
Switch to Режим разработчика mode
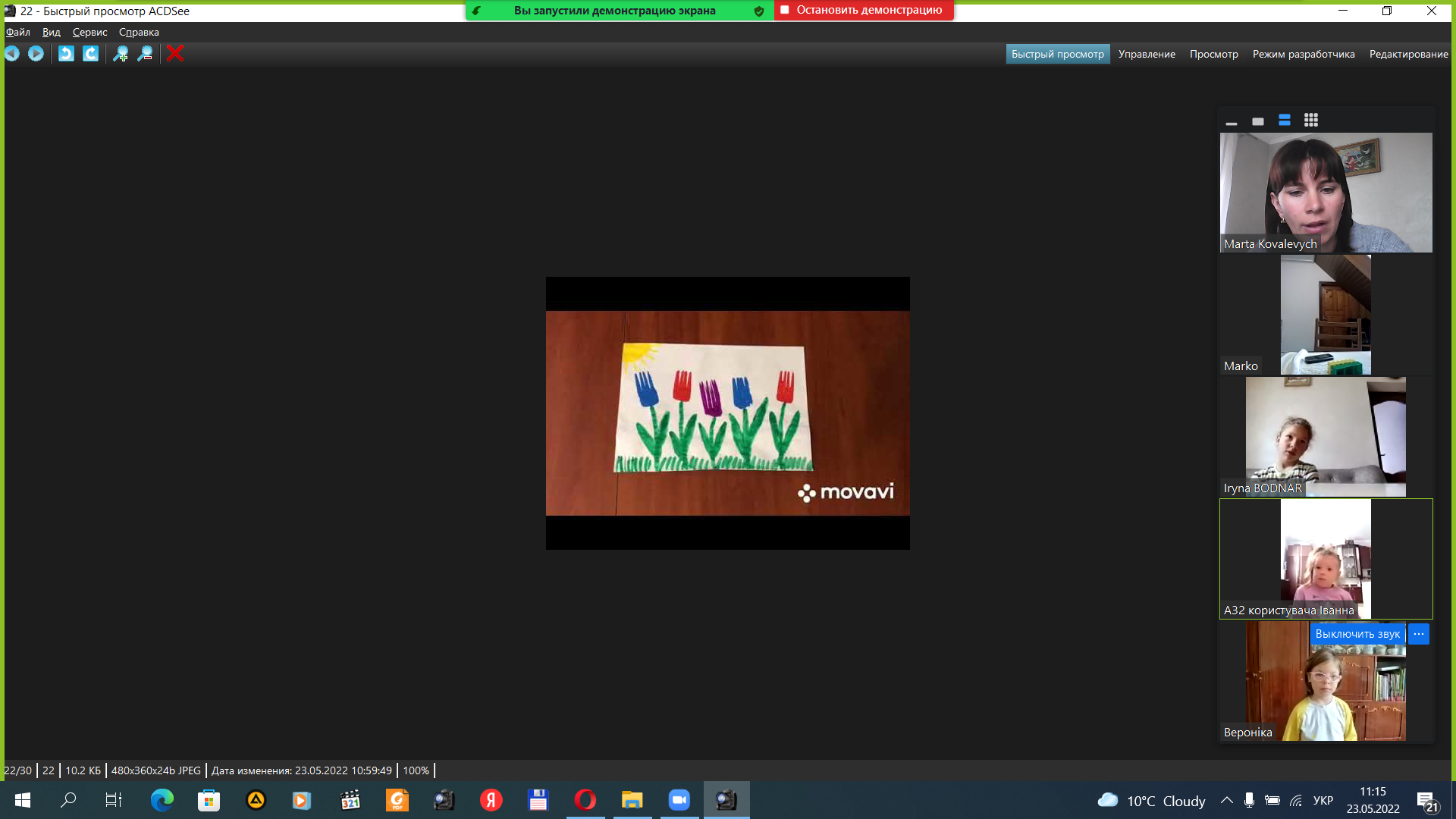(x=1304, y=54)
